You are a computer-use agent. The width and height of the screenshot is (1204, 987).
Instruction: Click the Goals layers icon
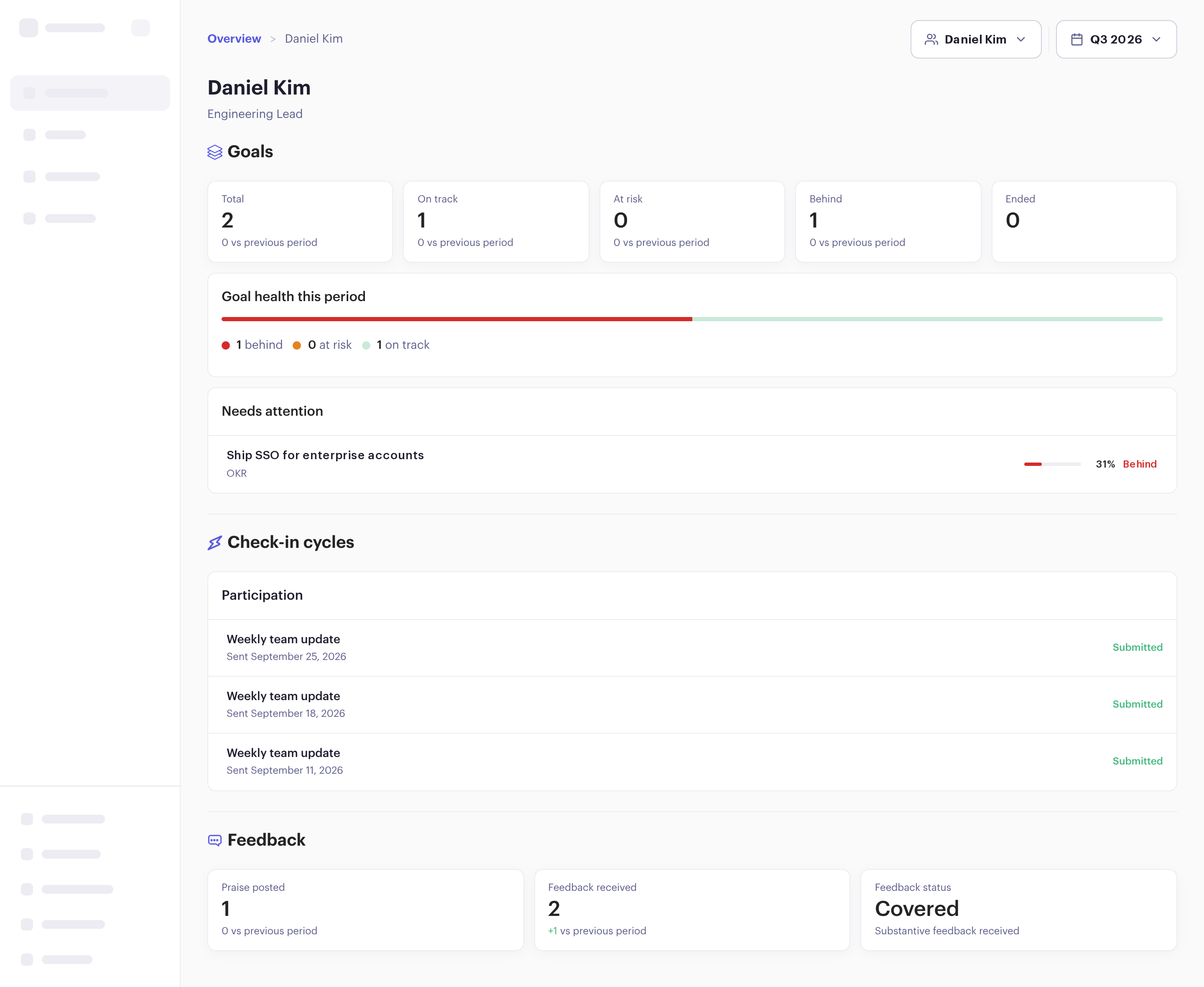(215, 152)
